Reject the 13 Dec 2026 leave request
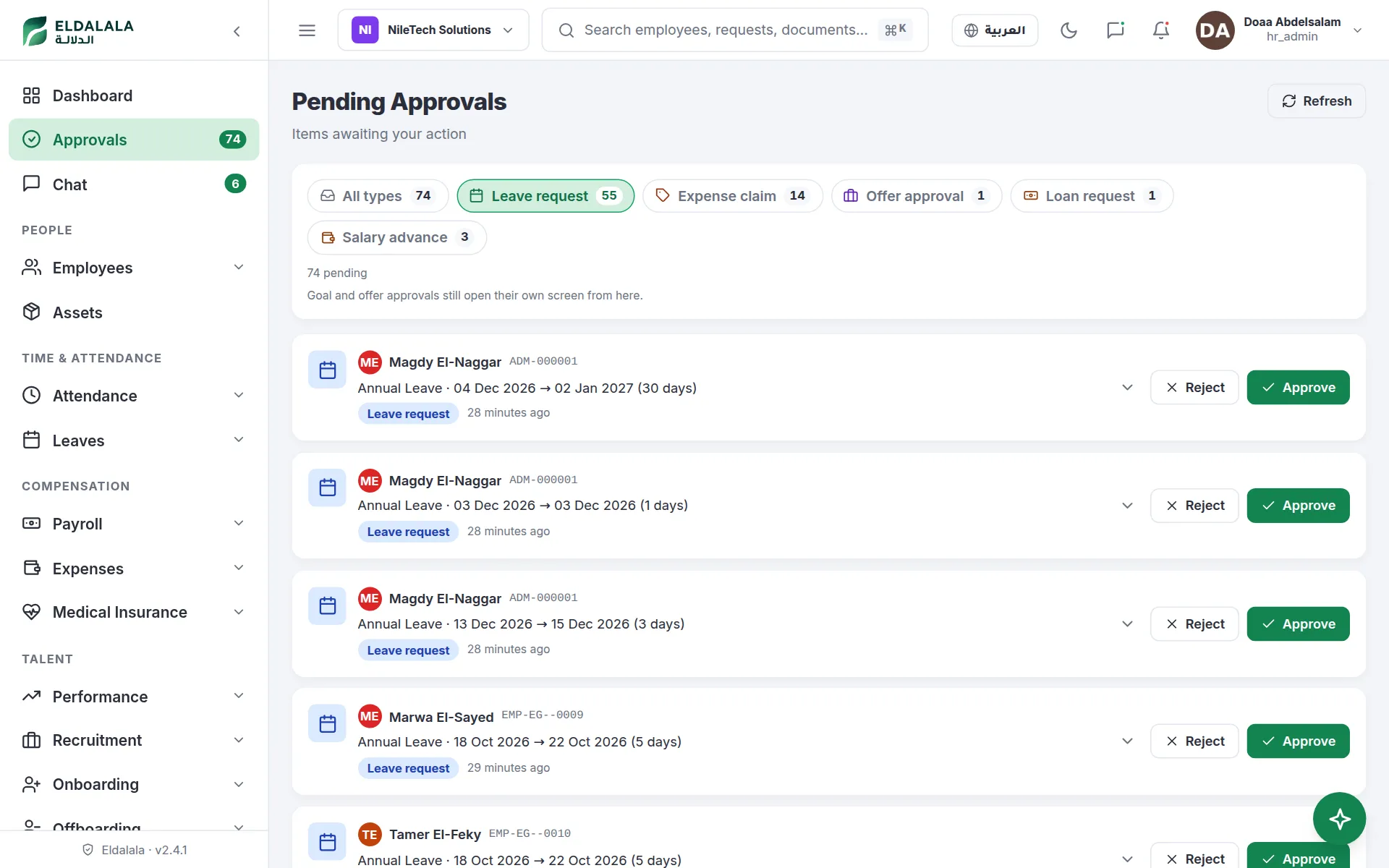This screenshot has width=1389, height=868. pyautogui.click(x=1194, y=624)
